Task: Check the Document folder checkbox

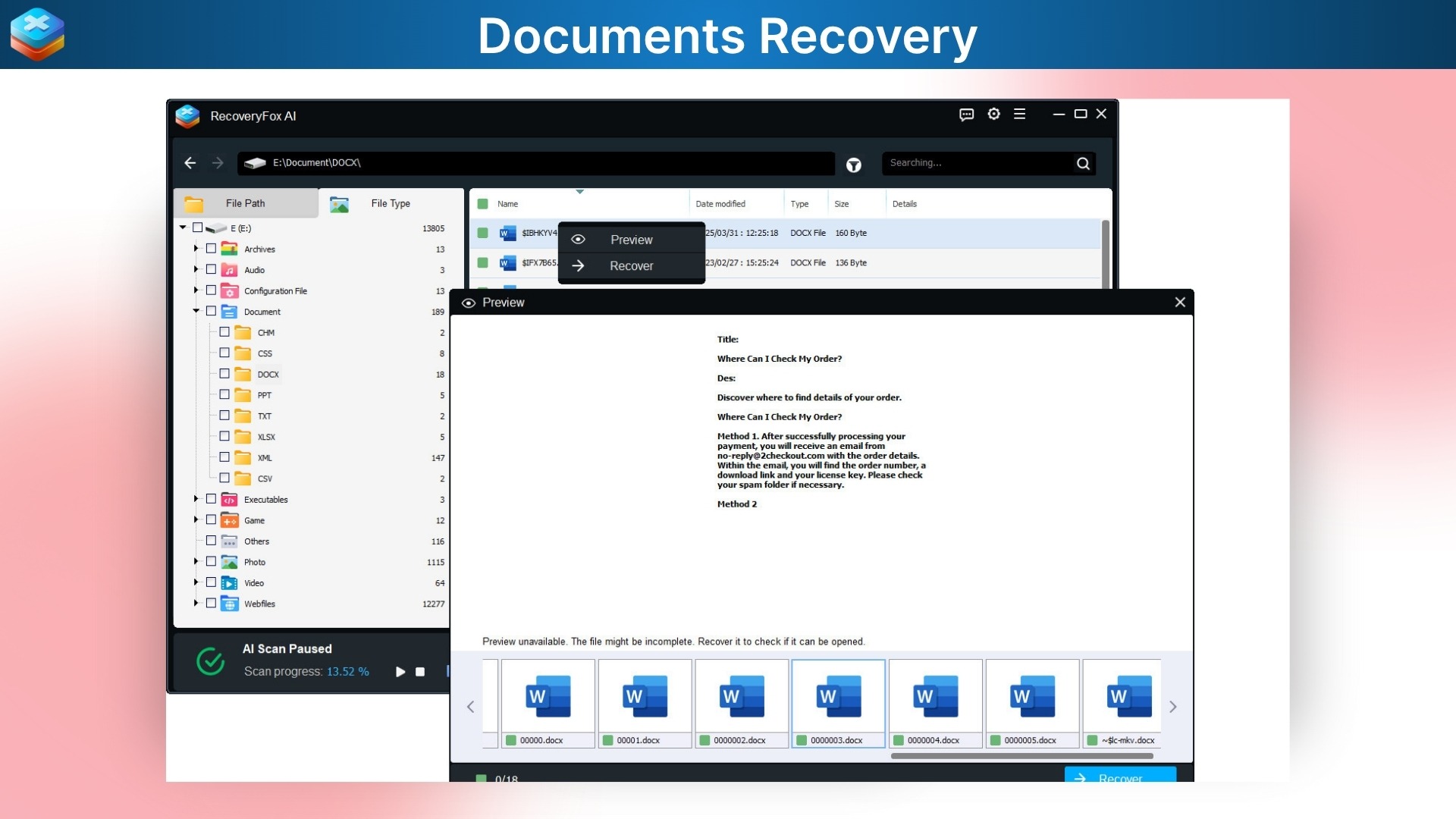Action: (212, 311)
